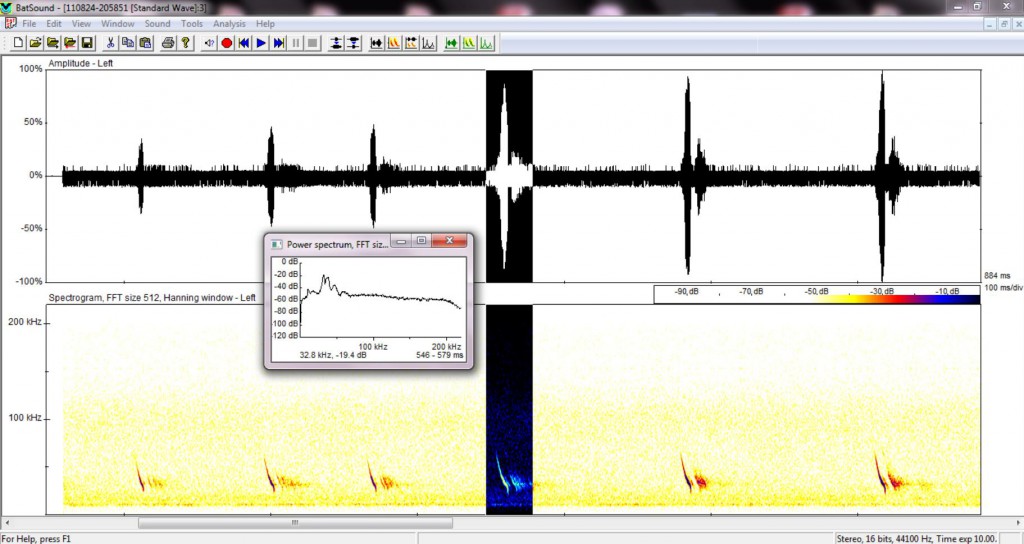Click the BatSound document icon left of File
Viewport: 1024px width, 544px height.
click(x=10, y=24)
